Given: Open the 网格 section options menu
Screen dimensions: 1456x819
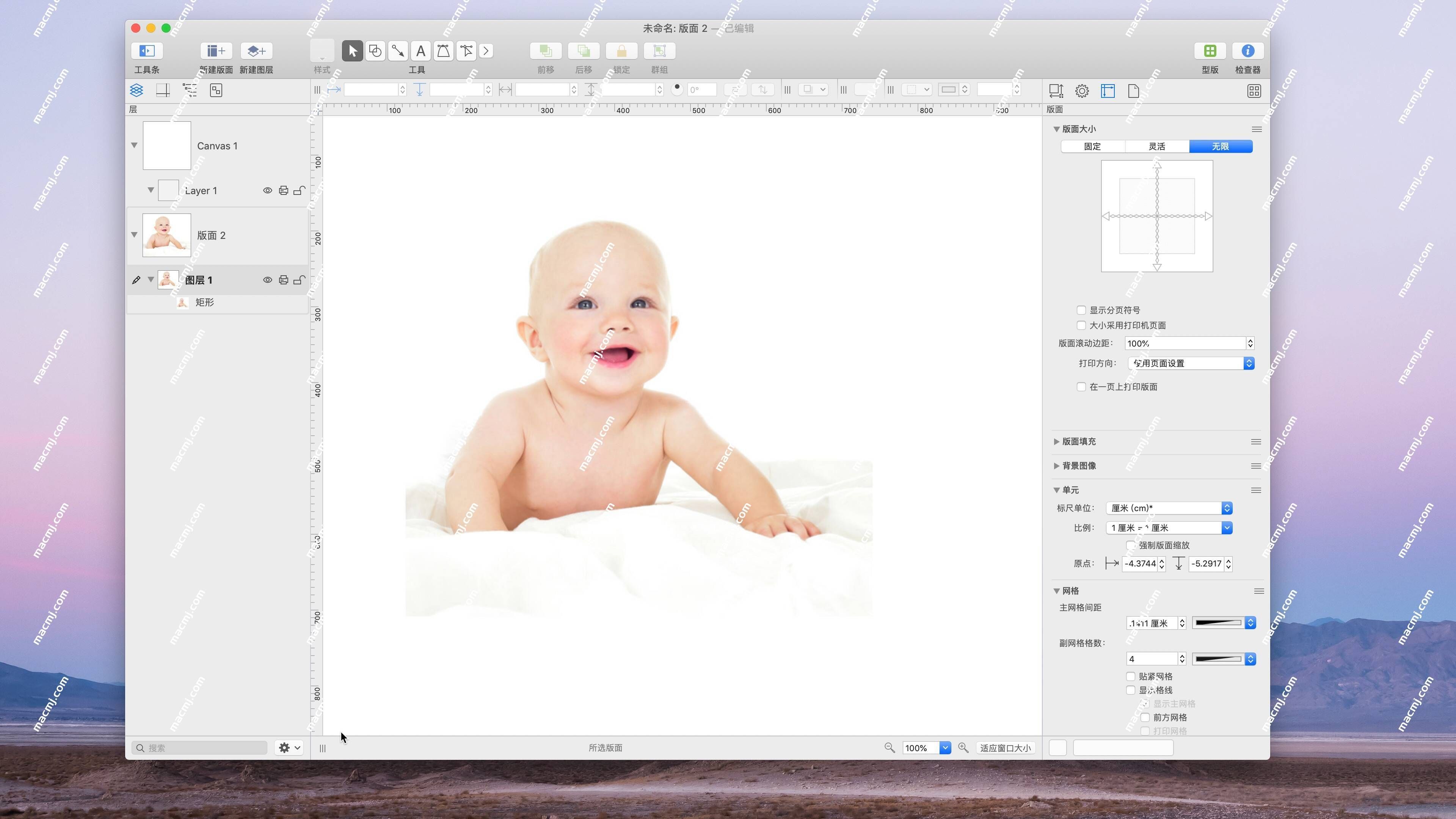Looking at the screenshot, I should click(x=1259, y=591).
